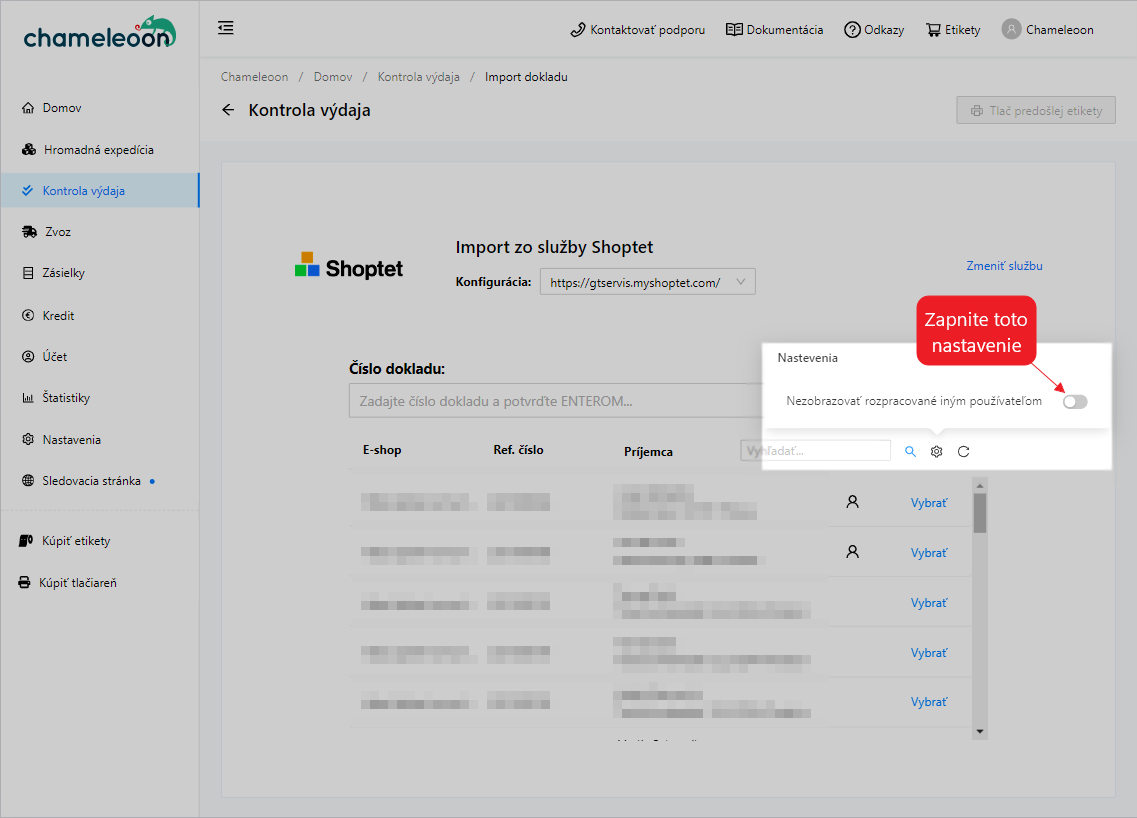Toggle 'Nezobrazovať rozpracované iným používateľom' switch

click(1074, 401)
